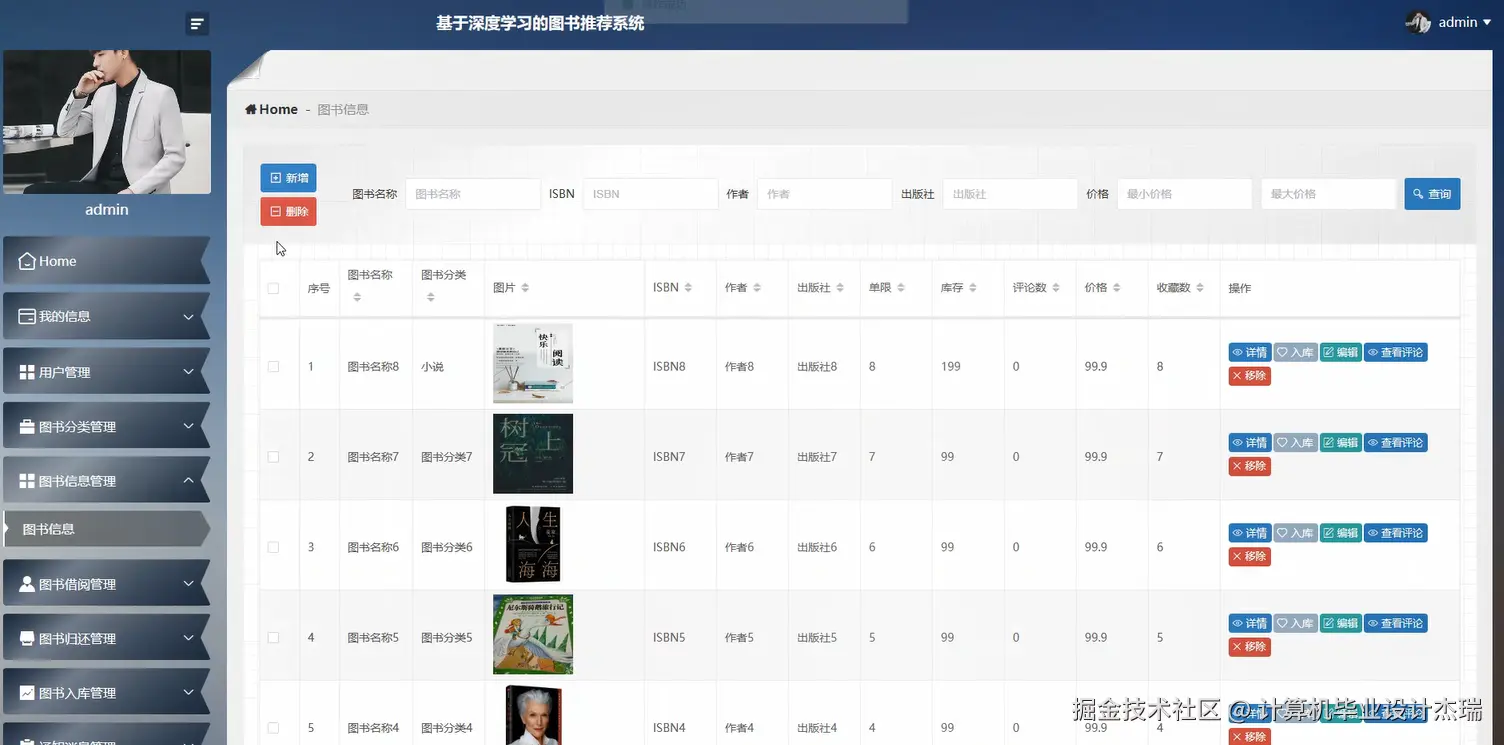Viewport: 1504px width, 745px height.
Task: Open the 树上 cover thumbnail in row 2
Action: [x=533, y=454]
